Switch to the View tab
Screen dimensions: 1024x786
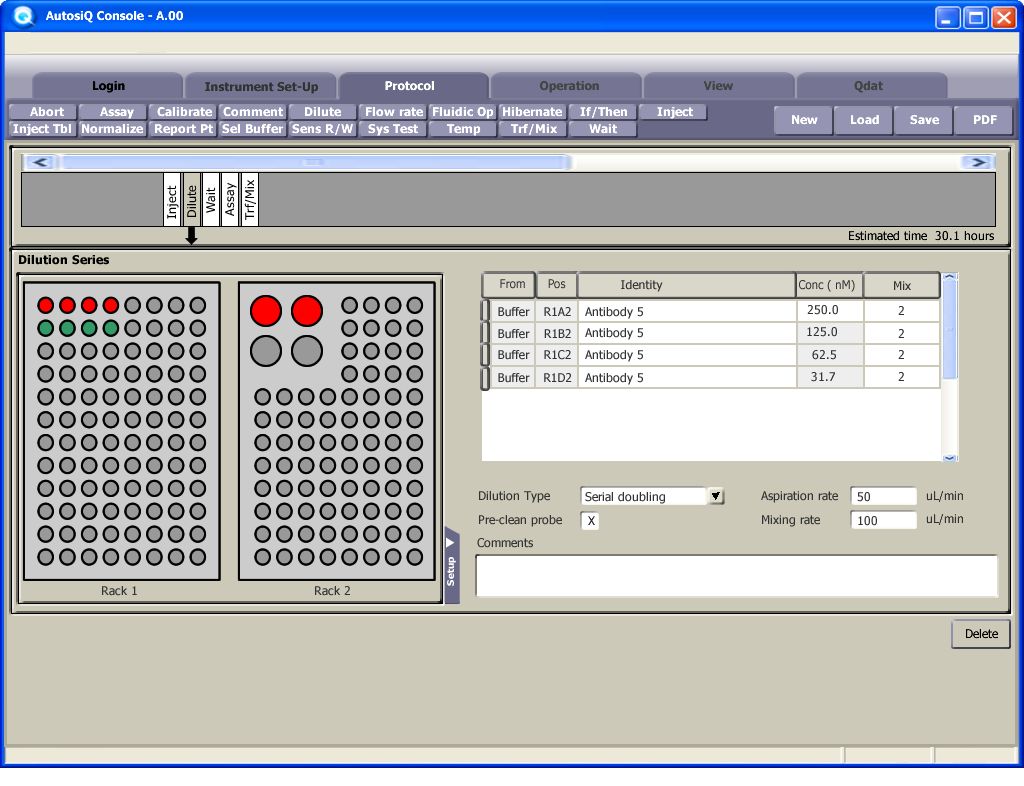click(718, 86)
